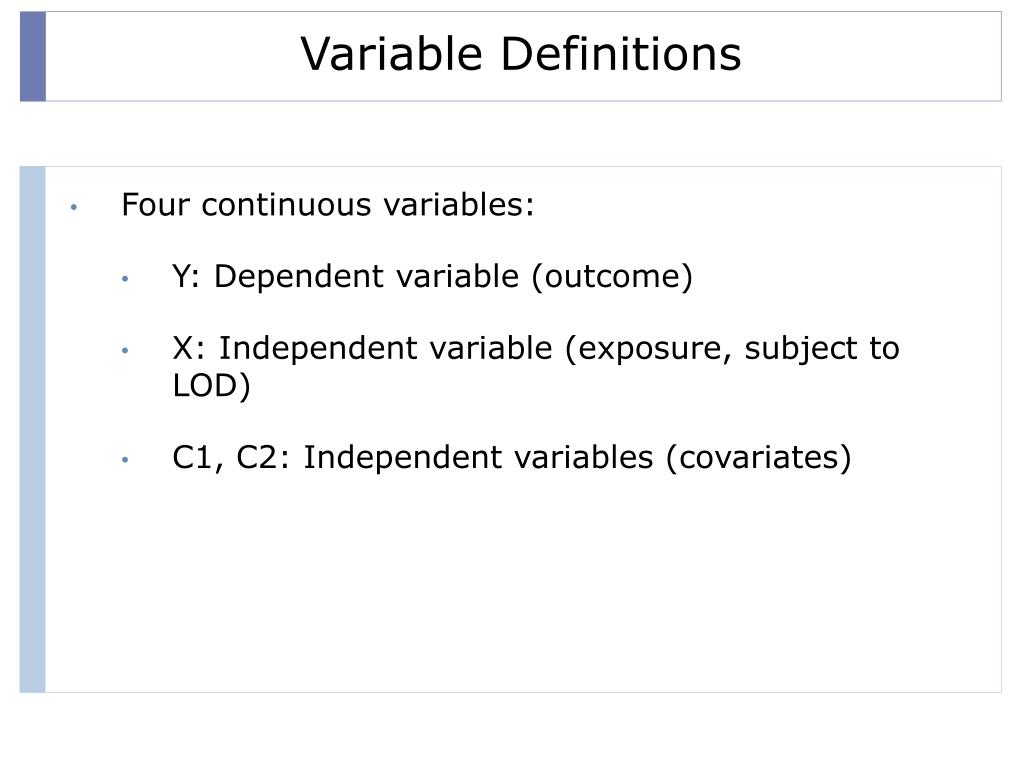Click the word Variable in the title
Viewport: 1024px width, 768px height.
coord(392,54)
